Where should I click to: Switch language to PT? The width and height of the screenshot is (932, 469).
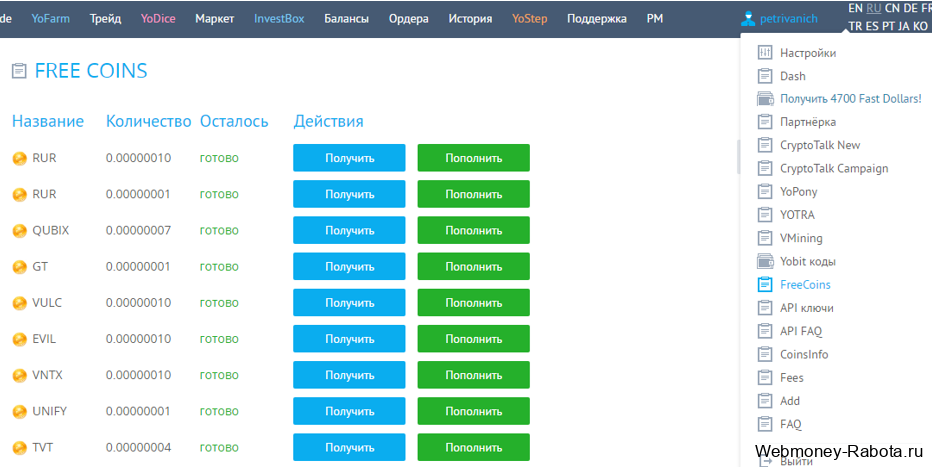(890, 26)
